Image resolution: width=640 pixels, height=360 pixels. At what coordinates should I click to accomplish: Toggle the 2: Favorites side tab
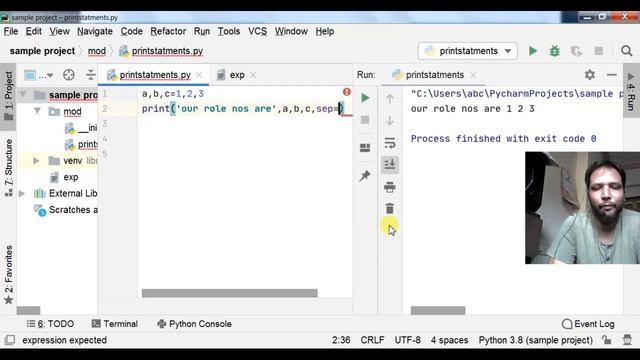pos(8,275)
